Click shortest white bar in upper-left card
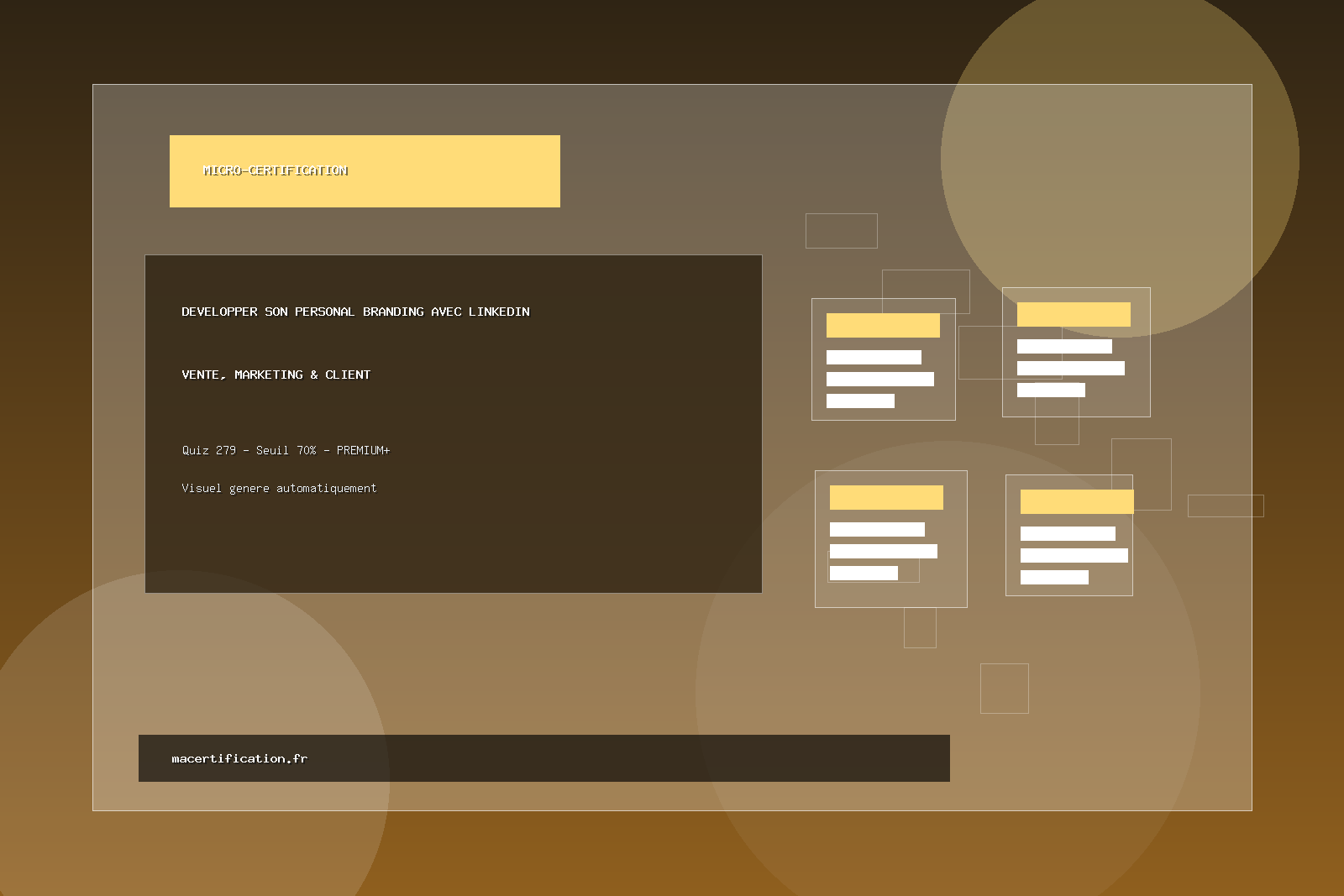This screenshot has height=896, width=1344. [860, 401]
